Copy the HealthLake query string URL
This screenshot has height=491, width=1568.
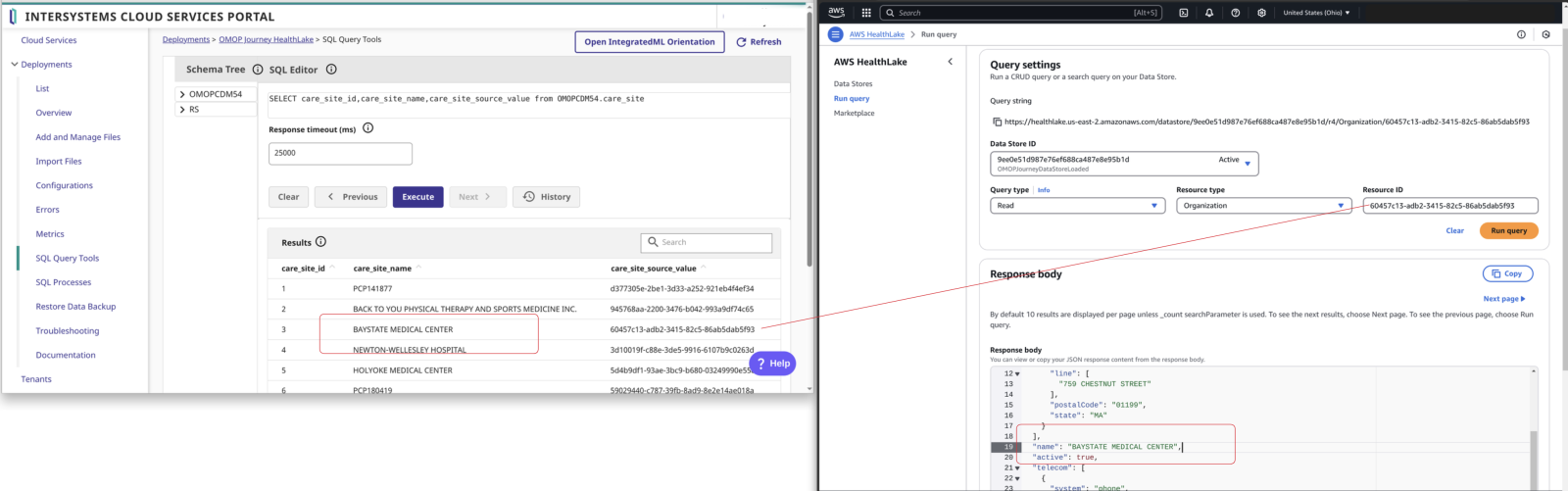(x=997, y=123)
